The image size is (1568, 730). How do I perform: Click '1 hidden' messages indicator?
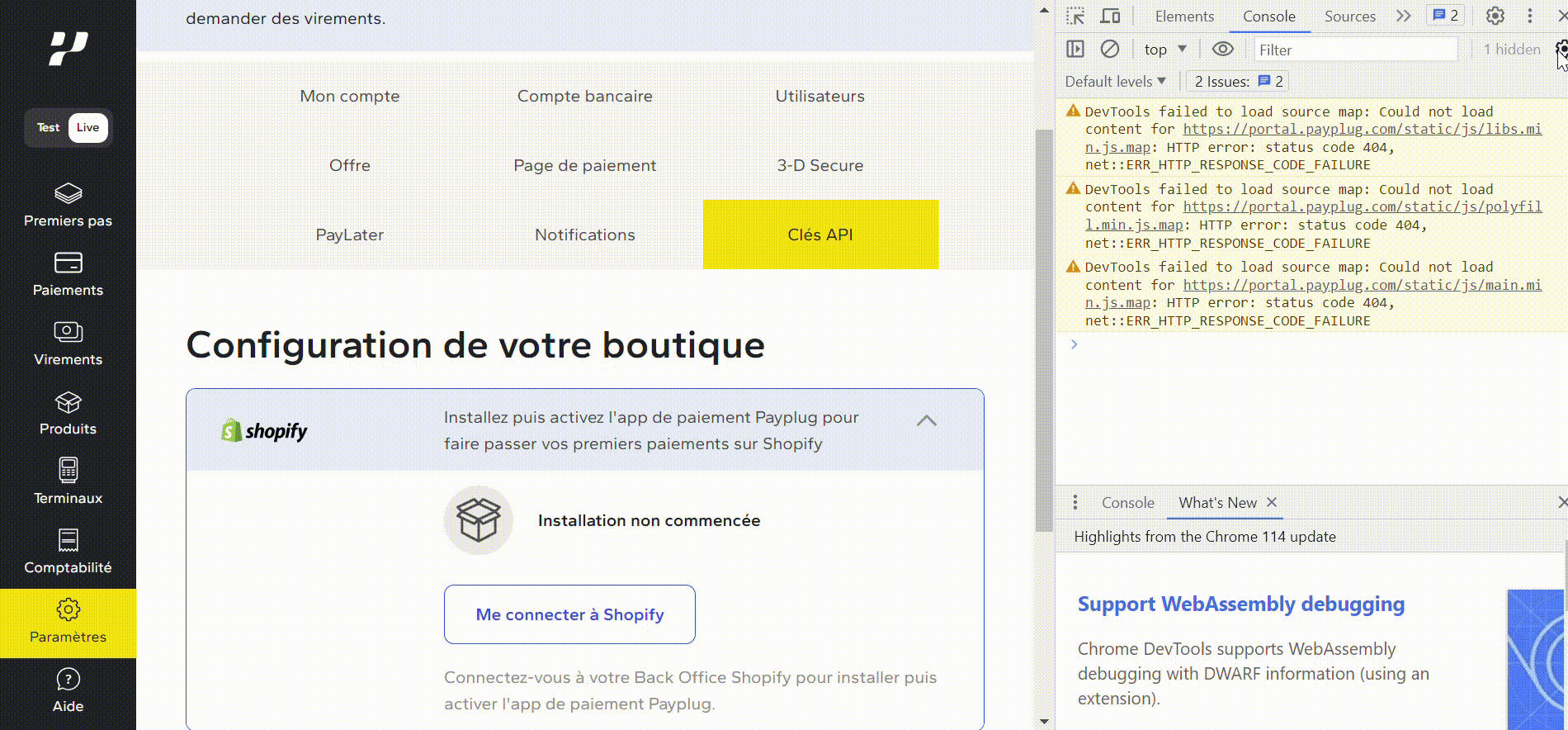coord(1512,50)
